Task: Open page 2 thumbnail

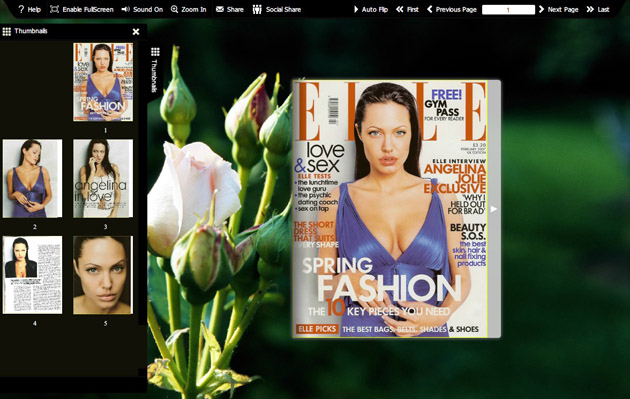Action: click(x=33, y=178)
